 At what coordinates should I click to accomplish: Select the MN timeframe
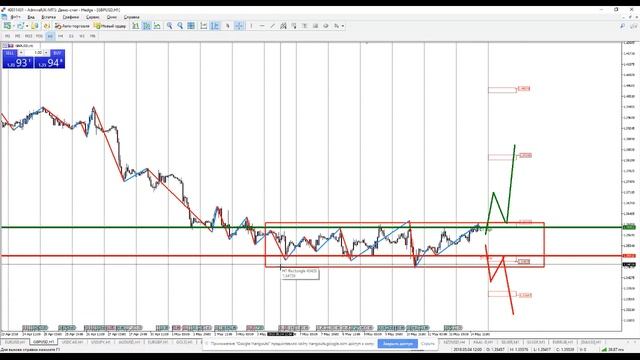[x=93, y=36]
